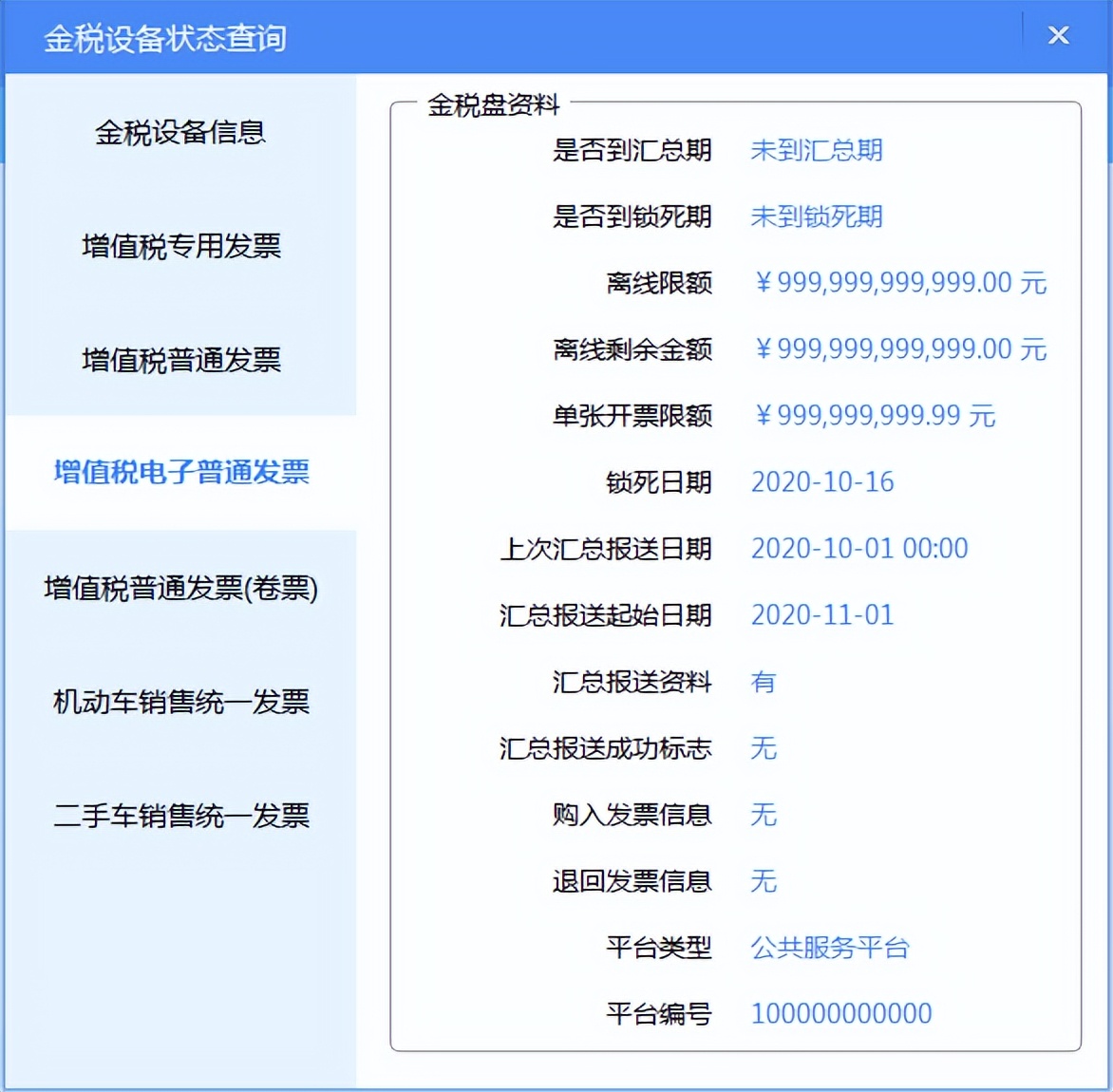Click the lock date 2020-10-16
Viewport: 1113px width, 1092px height.
tap(822, 482)
